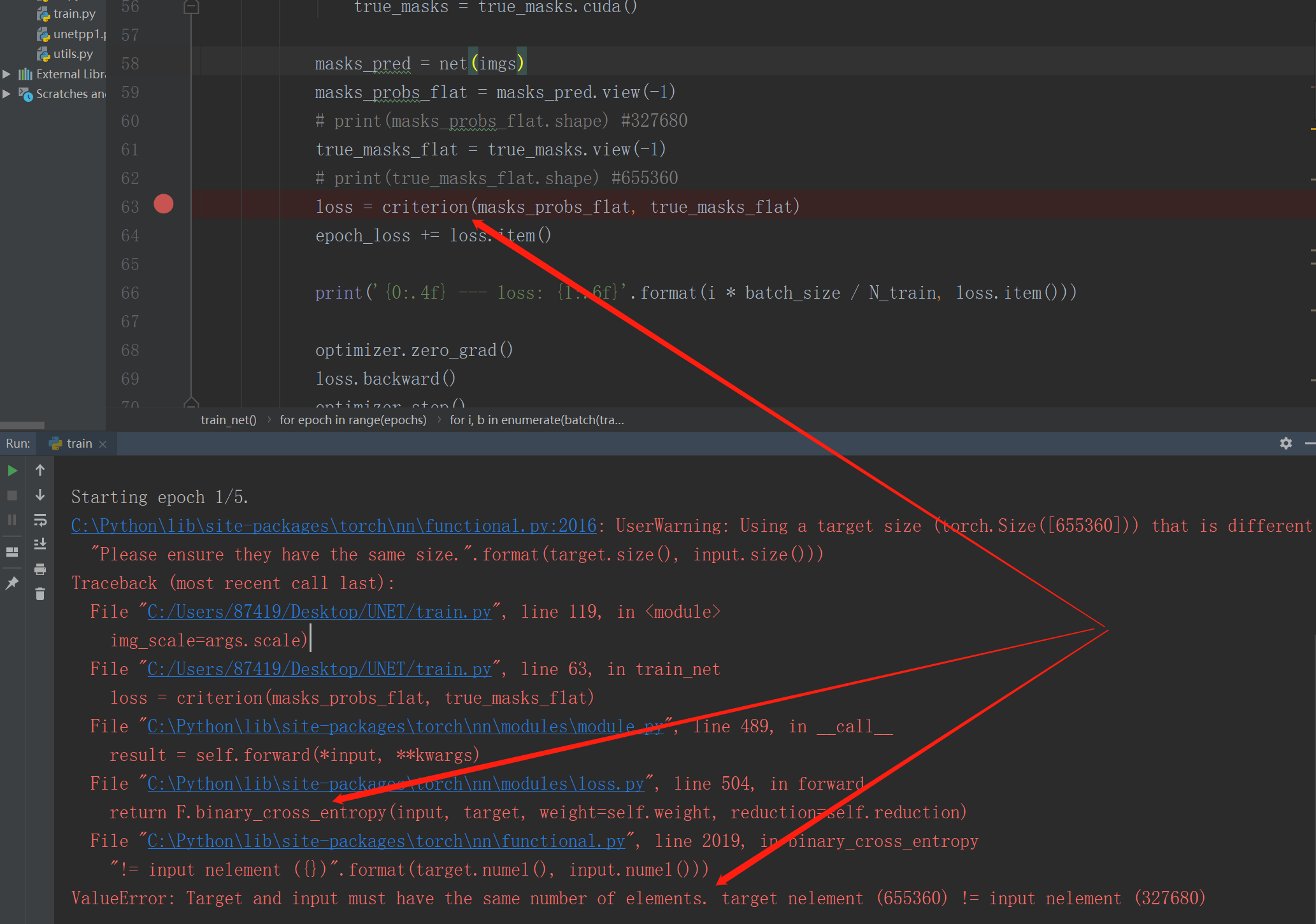Rerun the train script

[x=11, y=470]
